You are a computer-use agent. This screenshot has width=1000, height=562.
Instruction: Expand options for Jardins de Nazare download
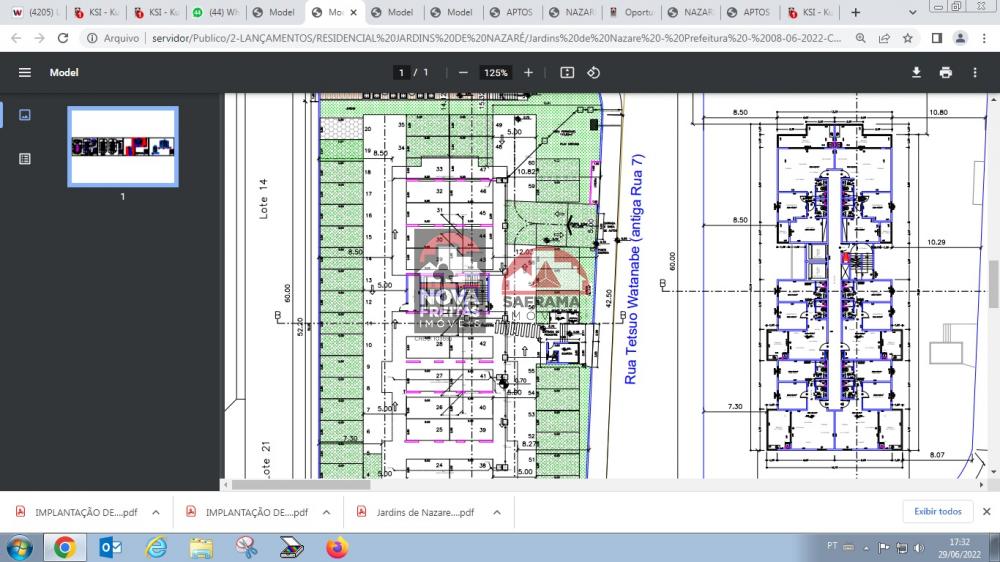(497, 512)
